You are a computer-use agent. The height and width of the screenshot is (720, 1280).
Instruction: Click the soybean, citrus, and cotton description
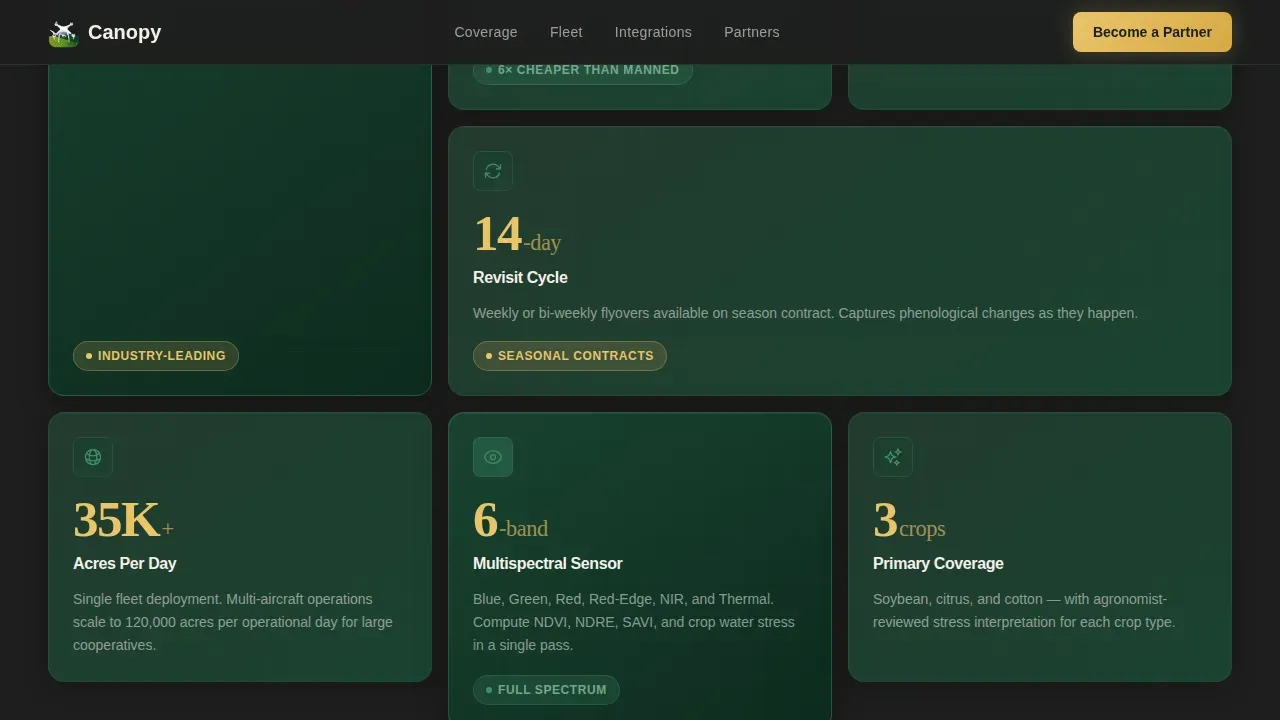1024,610
